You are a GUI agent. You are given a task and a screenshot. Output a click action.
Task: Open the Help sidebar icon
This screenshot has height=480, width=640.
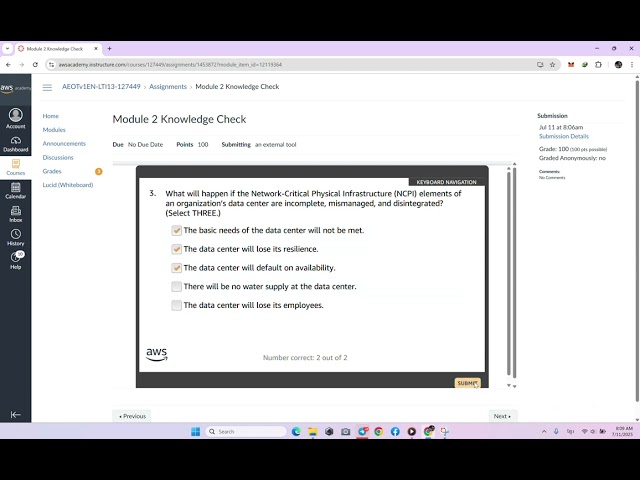(x=16, y=261)
